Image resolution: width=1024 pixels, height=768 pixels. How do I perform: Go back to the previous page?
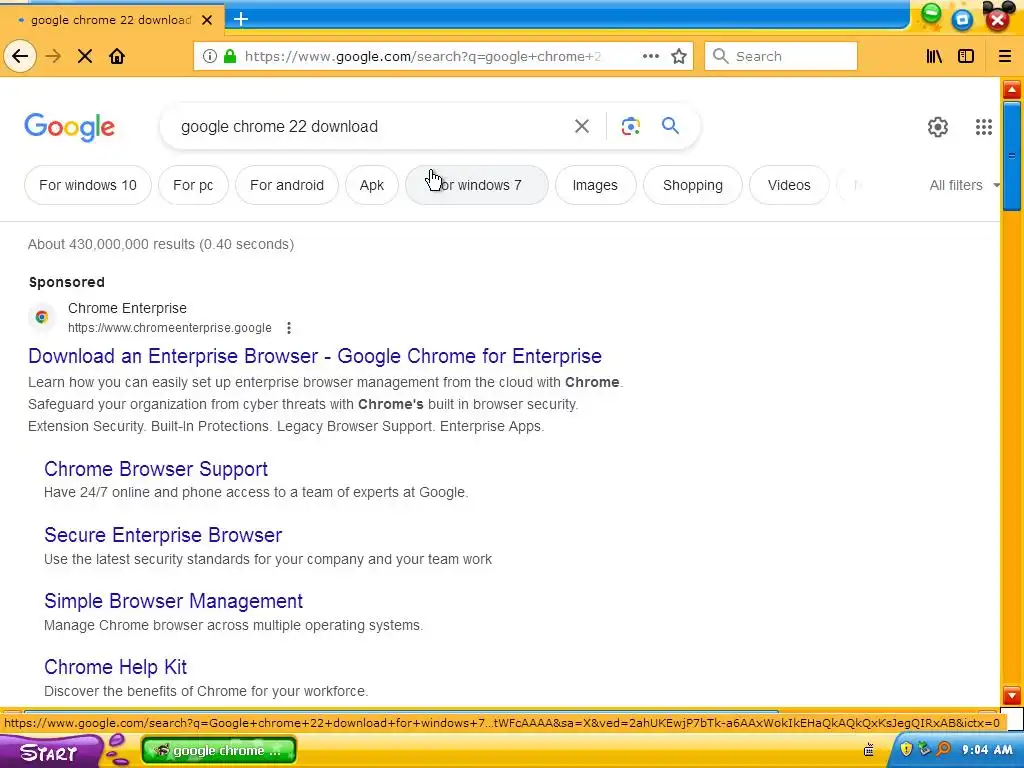(x=20, y=56)
